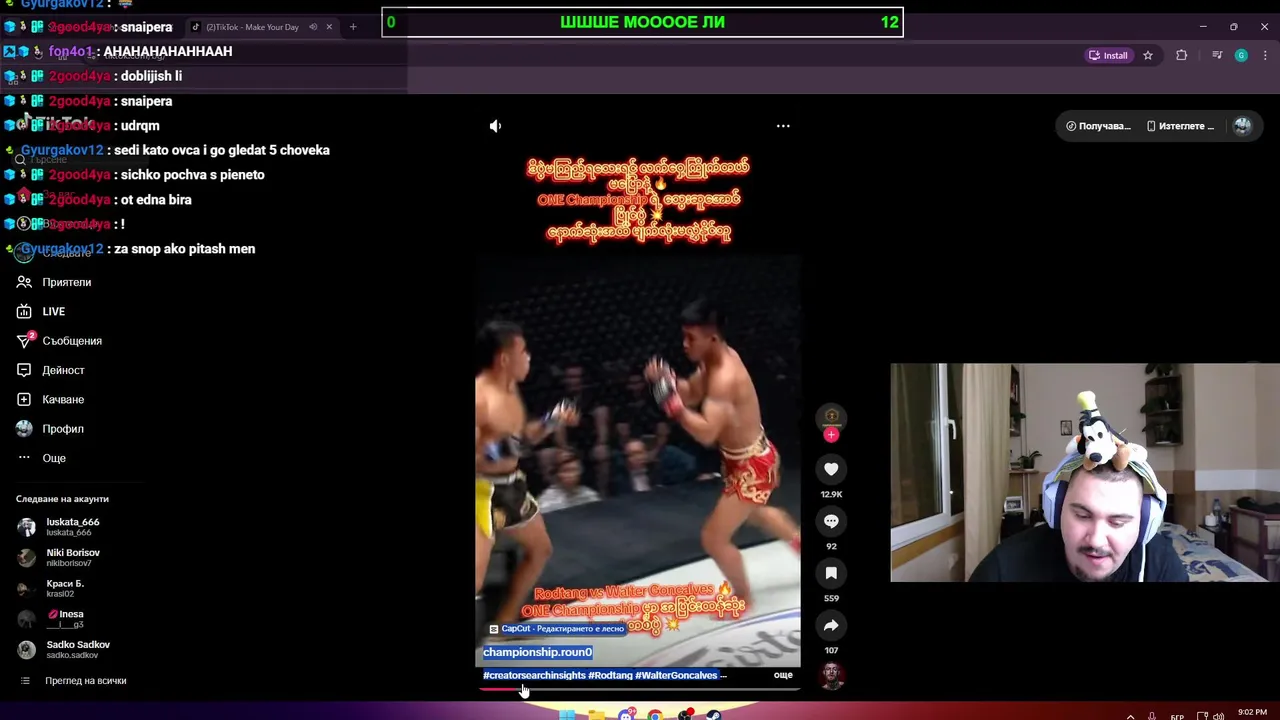This screenshot has height=720, width=1280.
Task: Share the video with arrow icon
Action: coord(831,625)
